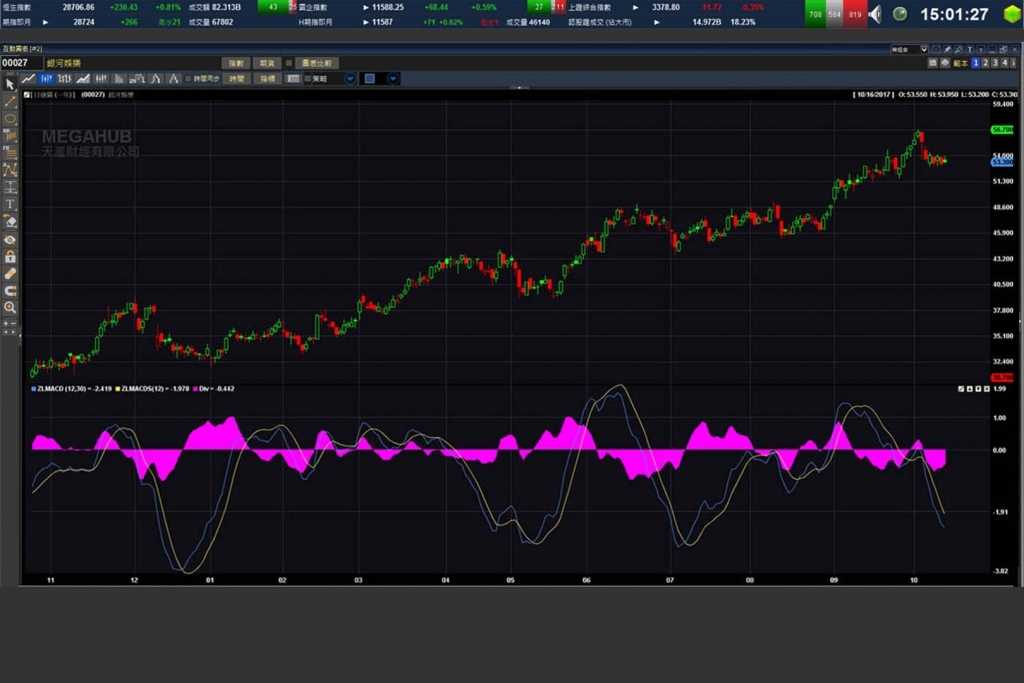Open the blue color swatch dropdown arrow

point(392,79)
